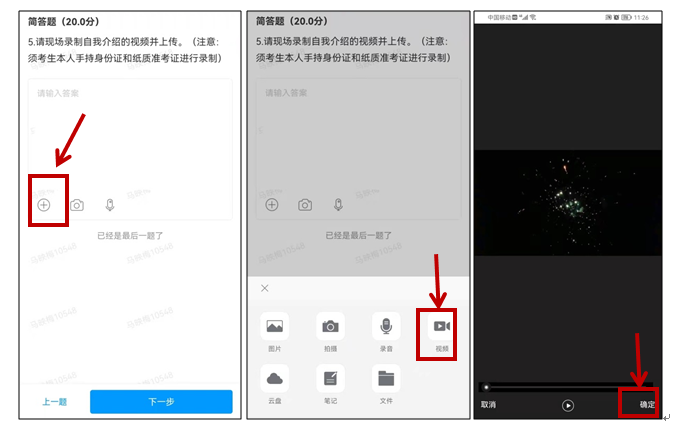Image resolution: width=679 pixels, height=431 pixels.
Task: Tap the microphone icon in left screen
Action: [109, 204]
